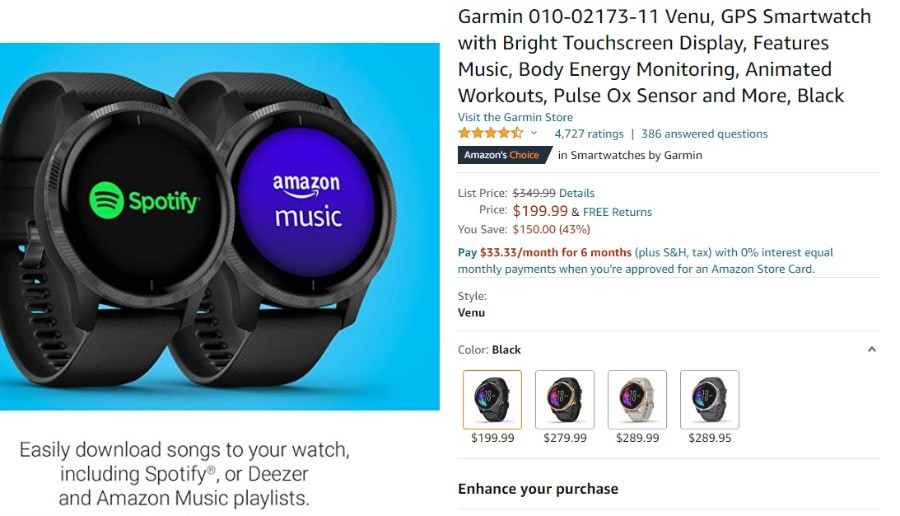Click the main product image of the watches

(x=220, y=226)
